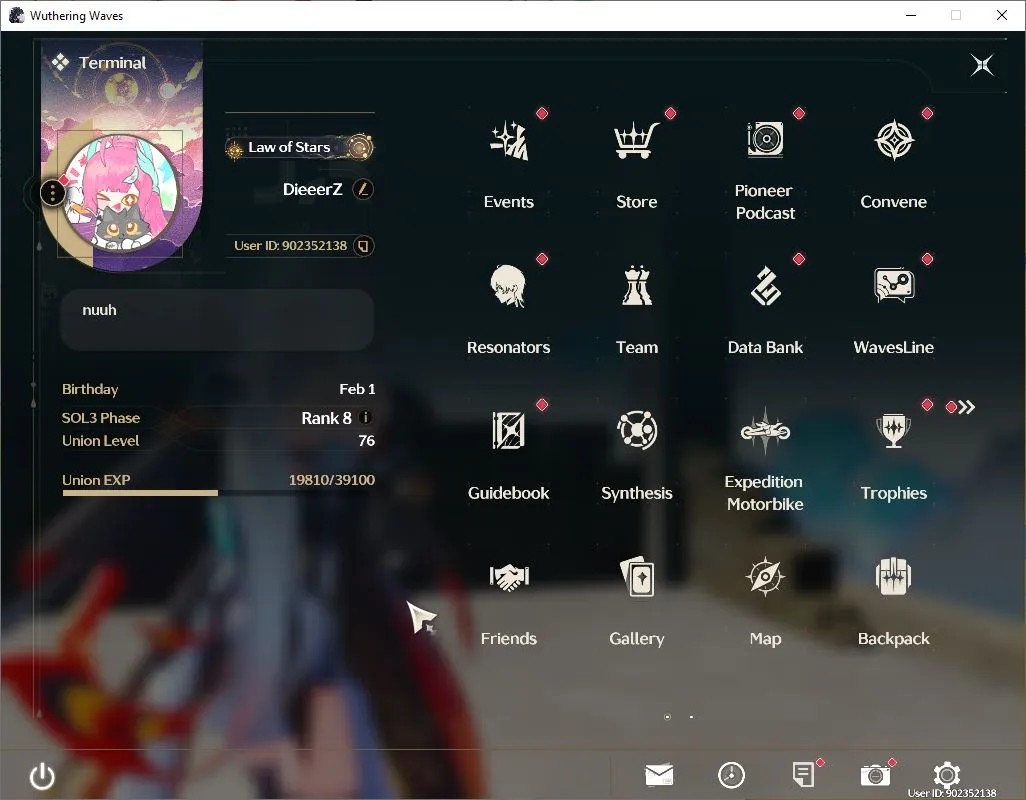This screenshot has width=1026, height=800.
Task: Open the Store shopping cart icon
Action: [x=636, y=140]
